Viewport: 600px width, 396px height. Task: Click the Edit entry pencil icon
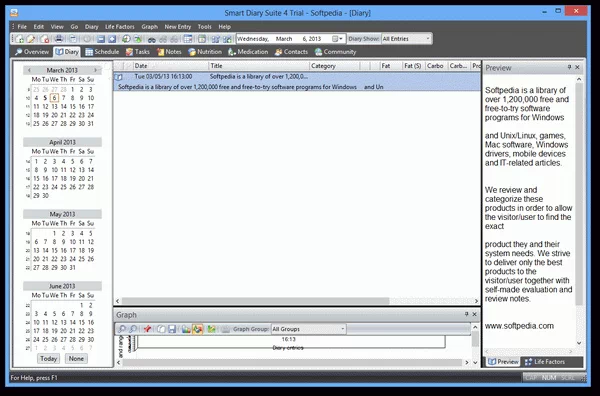(31, 39)
